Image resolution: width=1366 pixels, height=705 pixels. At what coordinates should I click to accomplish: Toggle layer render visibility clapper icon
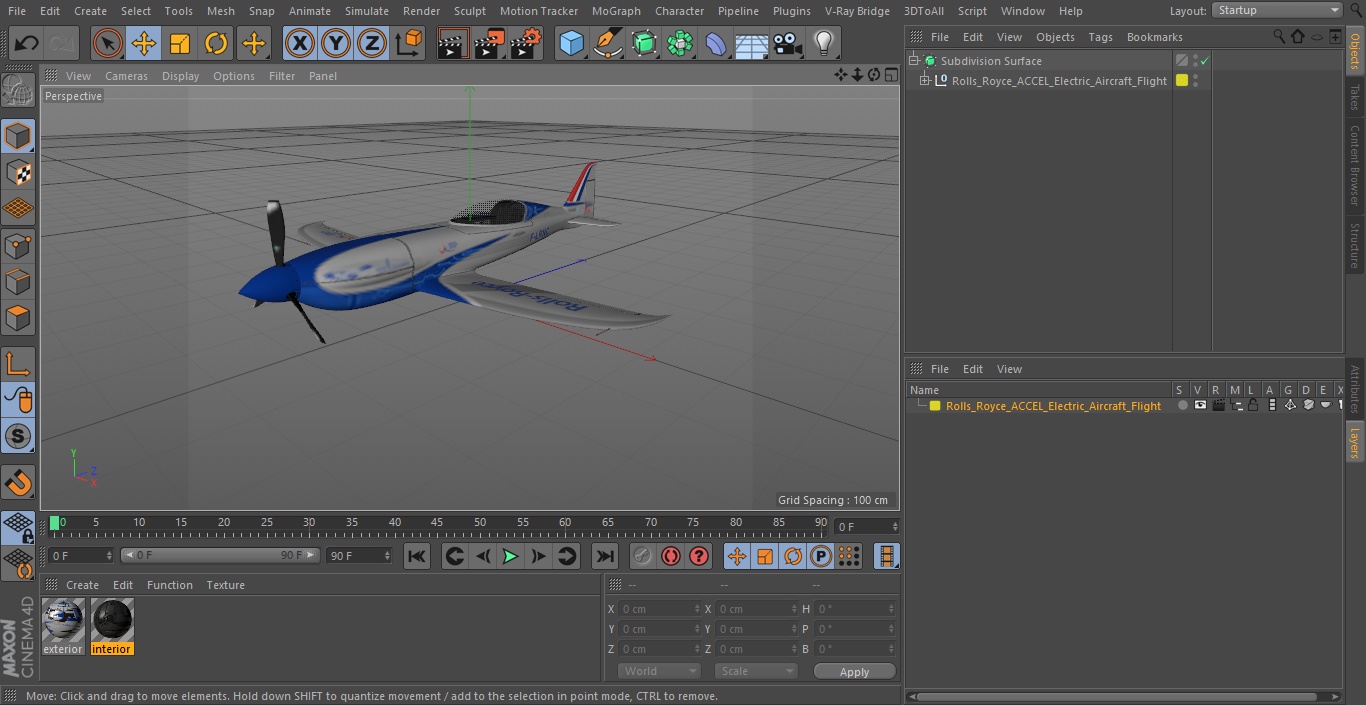[1217, 406]
